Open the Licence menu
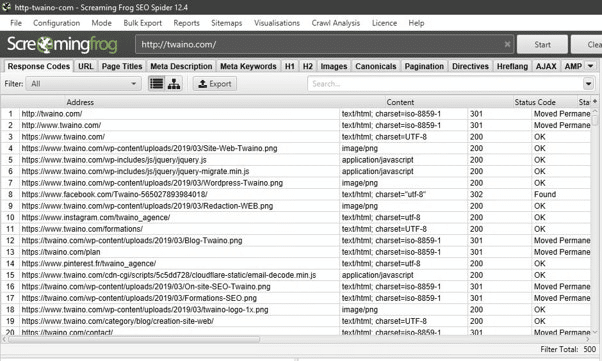The image size is (602, 361). 384,23
